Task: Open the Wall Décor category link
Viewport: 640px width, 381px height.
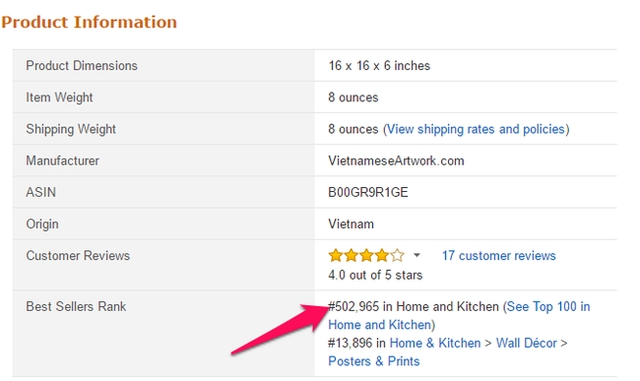Action: (526, 343)
